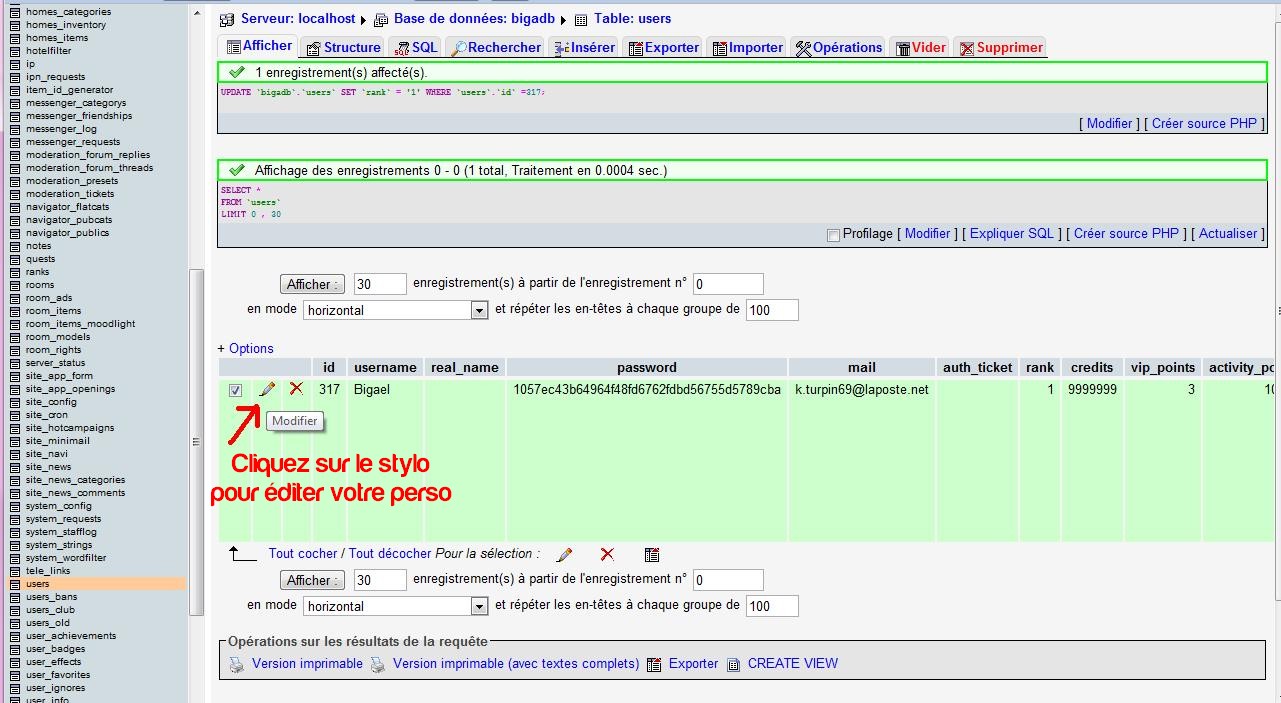Click the CREATE VIEW link
This screenshot has height=703, width=1281.
(x=793, y=663)
